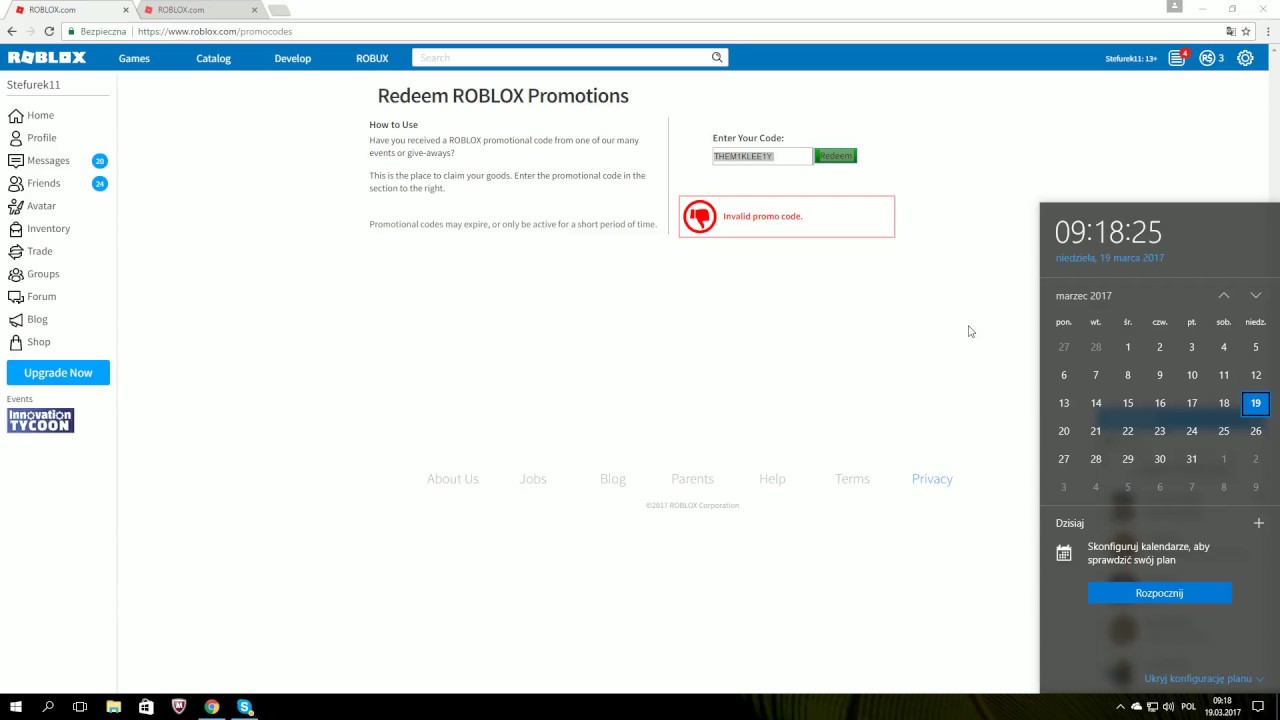The image size is (1280, 720).
Task: Click the McAfee icon in the taskbar
Action: (x=179, y=707)
